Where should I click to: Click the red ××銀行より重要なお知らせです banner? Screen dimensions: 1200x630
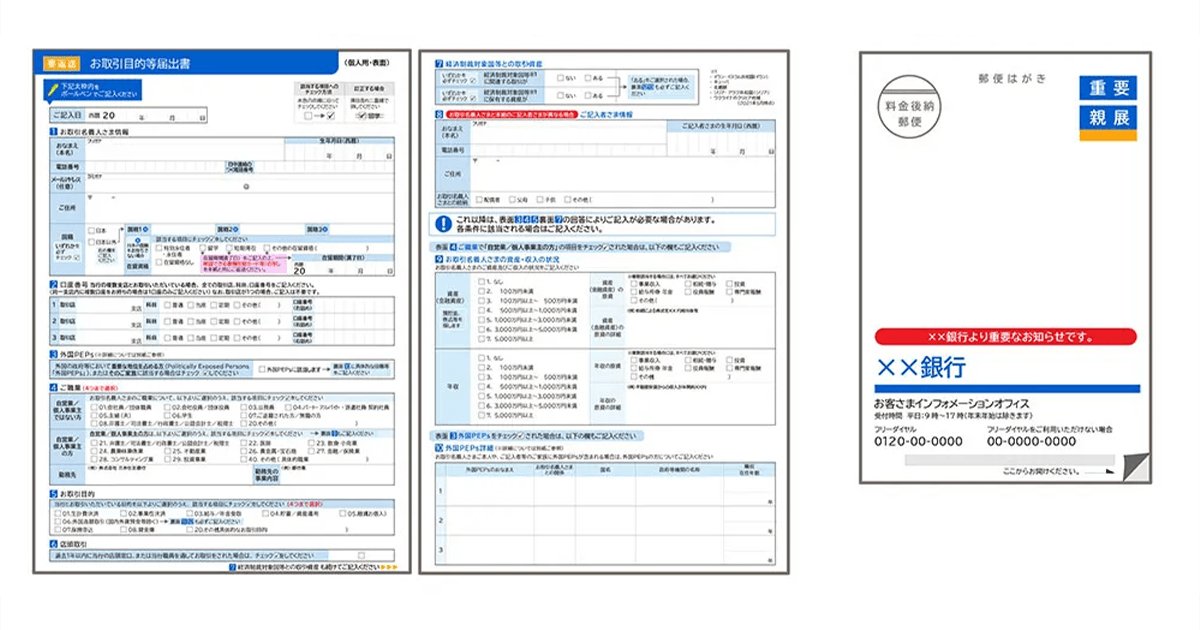(1005, 337)
